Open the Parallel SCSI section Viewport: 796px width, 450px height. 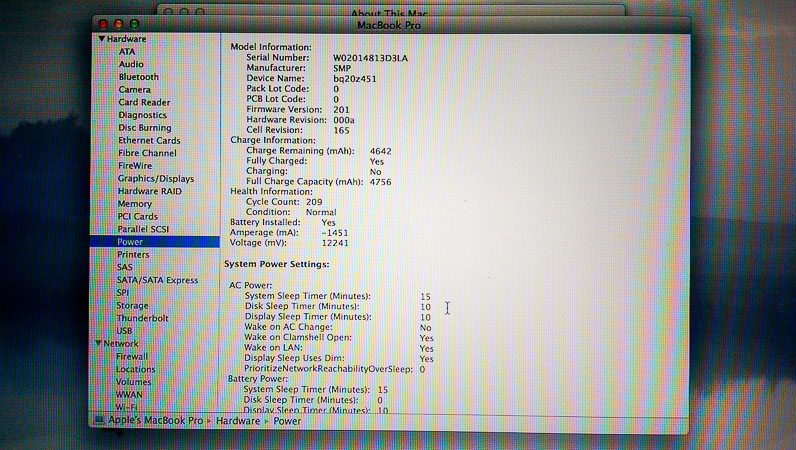pyautogui.click(x=143, y=229)
